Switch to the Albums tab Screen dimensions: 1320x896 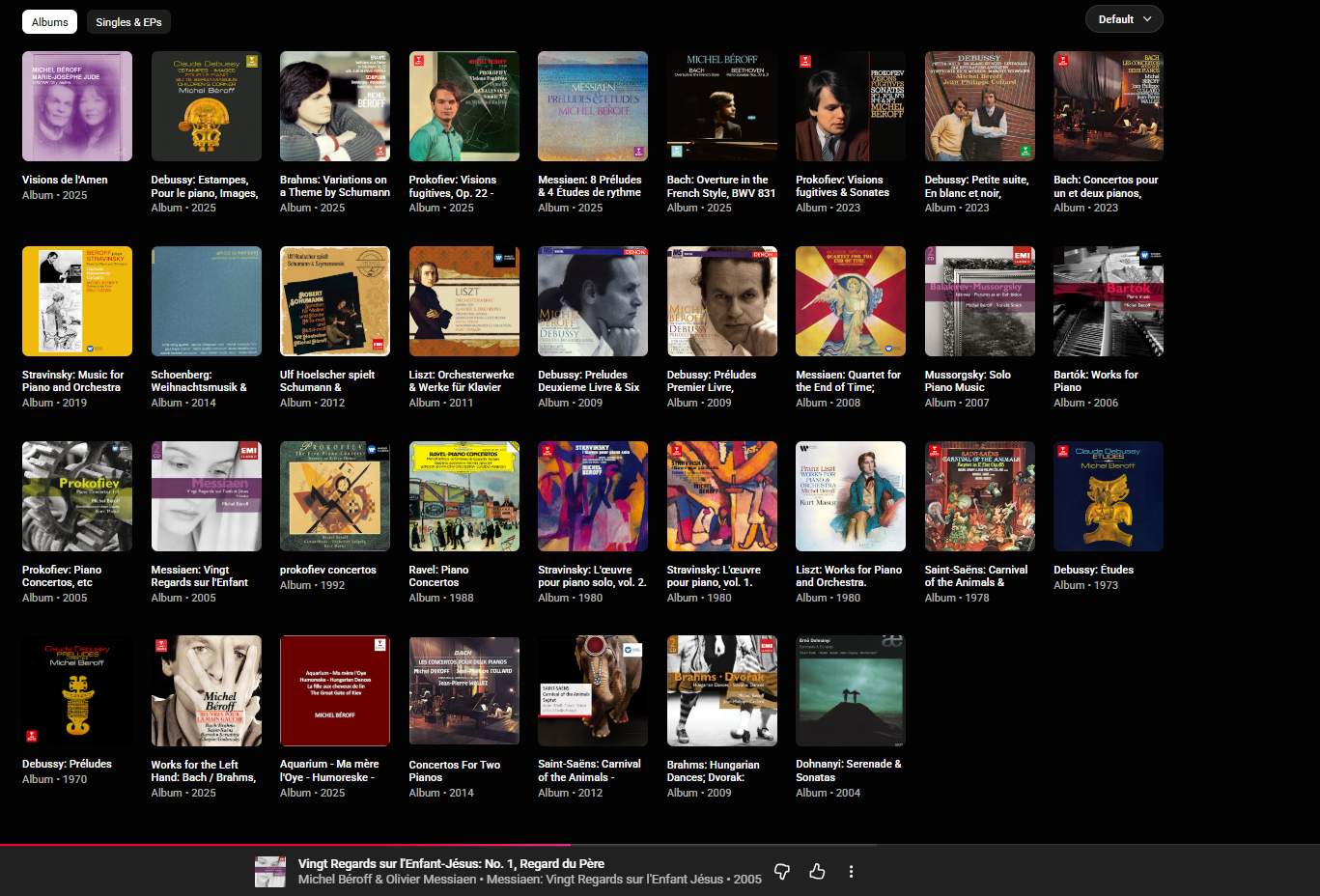pos(50,21)
